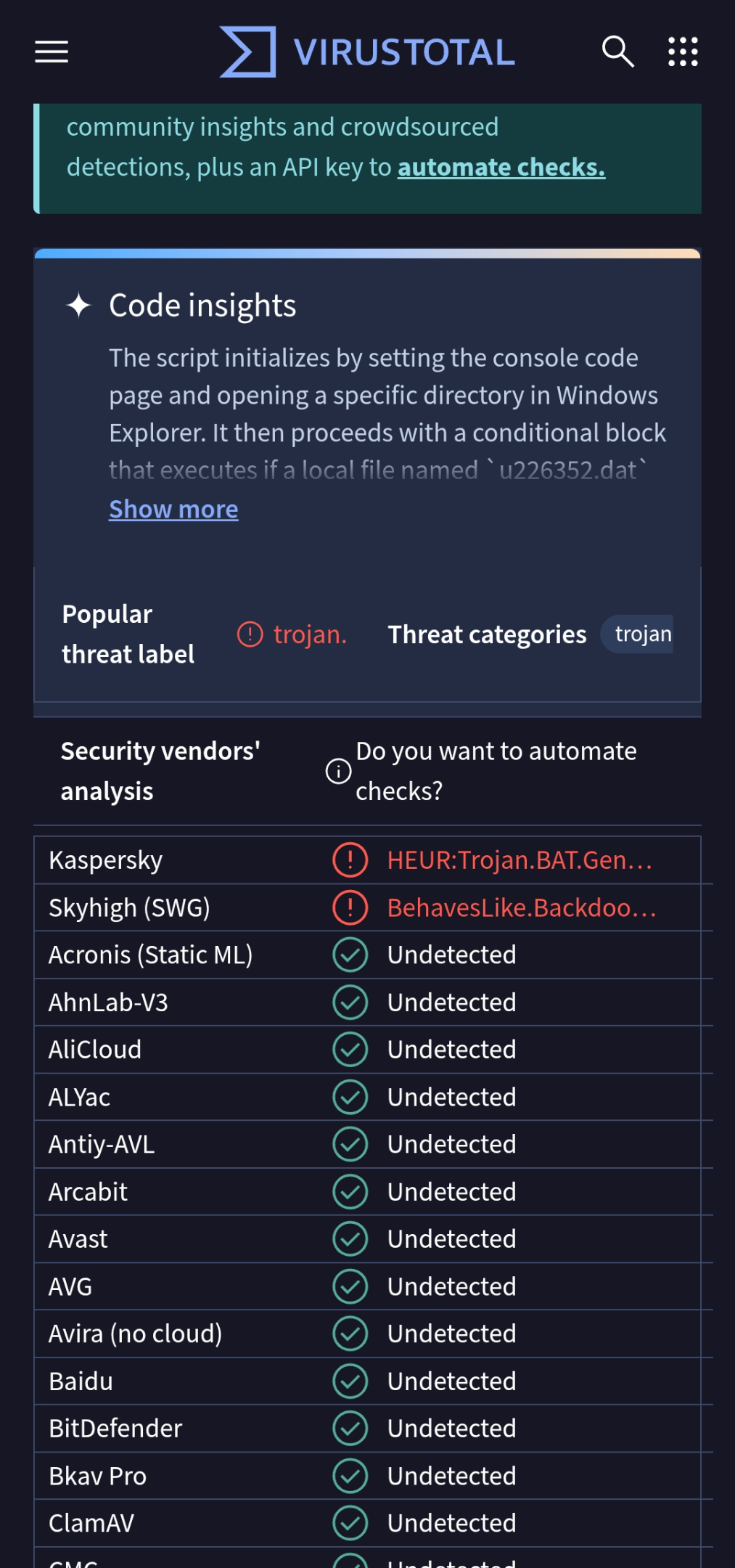Select the BitDefender vendor row
The image size is (735, 1568).
(x=367, y=1429)
